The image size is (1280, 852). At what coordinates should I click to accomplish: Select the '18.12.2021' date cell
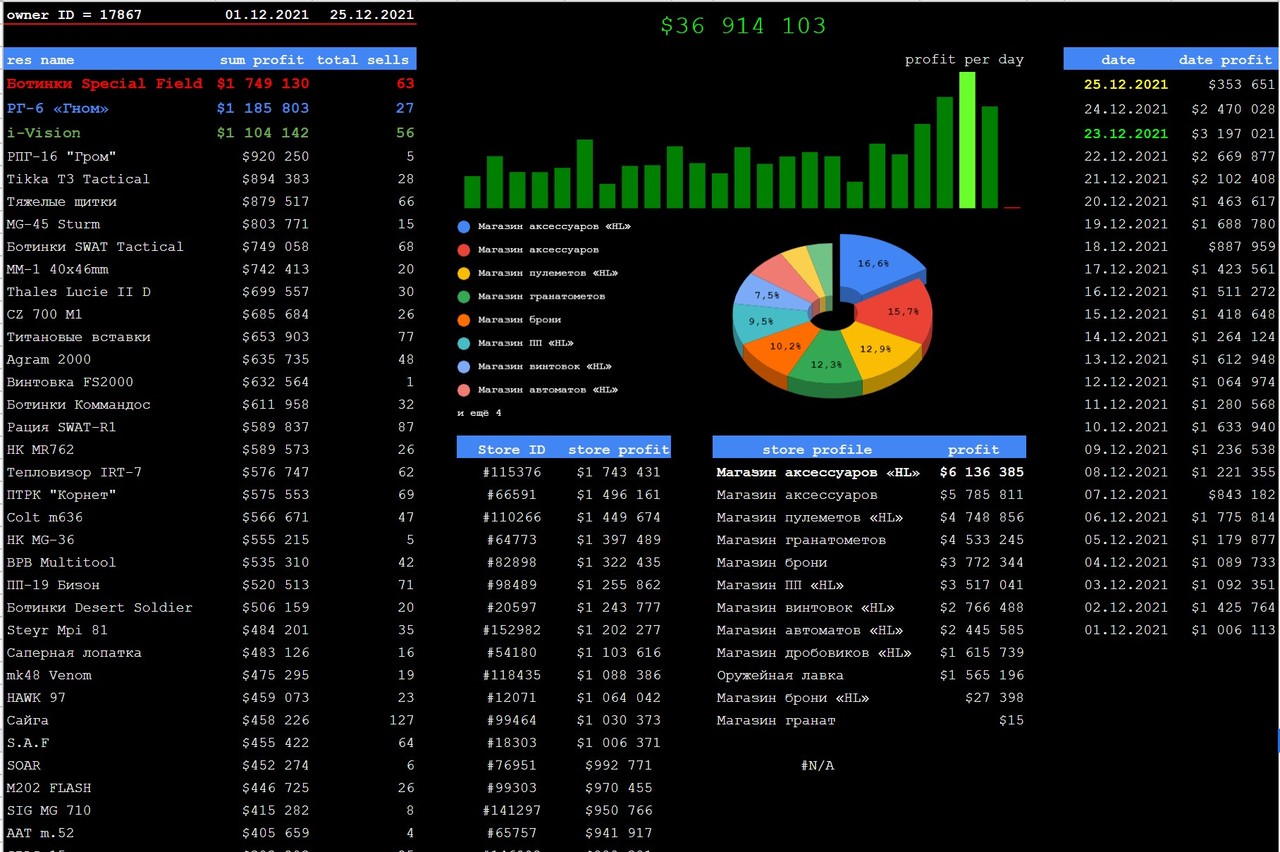coord(1126,247)
